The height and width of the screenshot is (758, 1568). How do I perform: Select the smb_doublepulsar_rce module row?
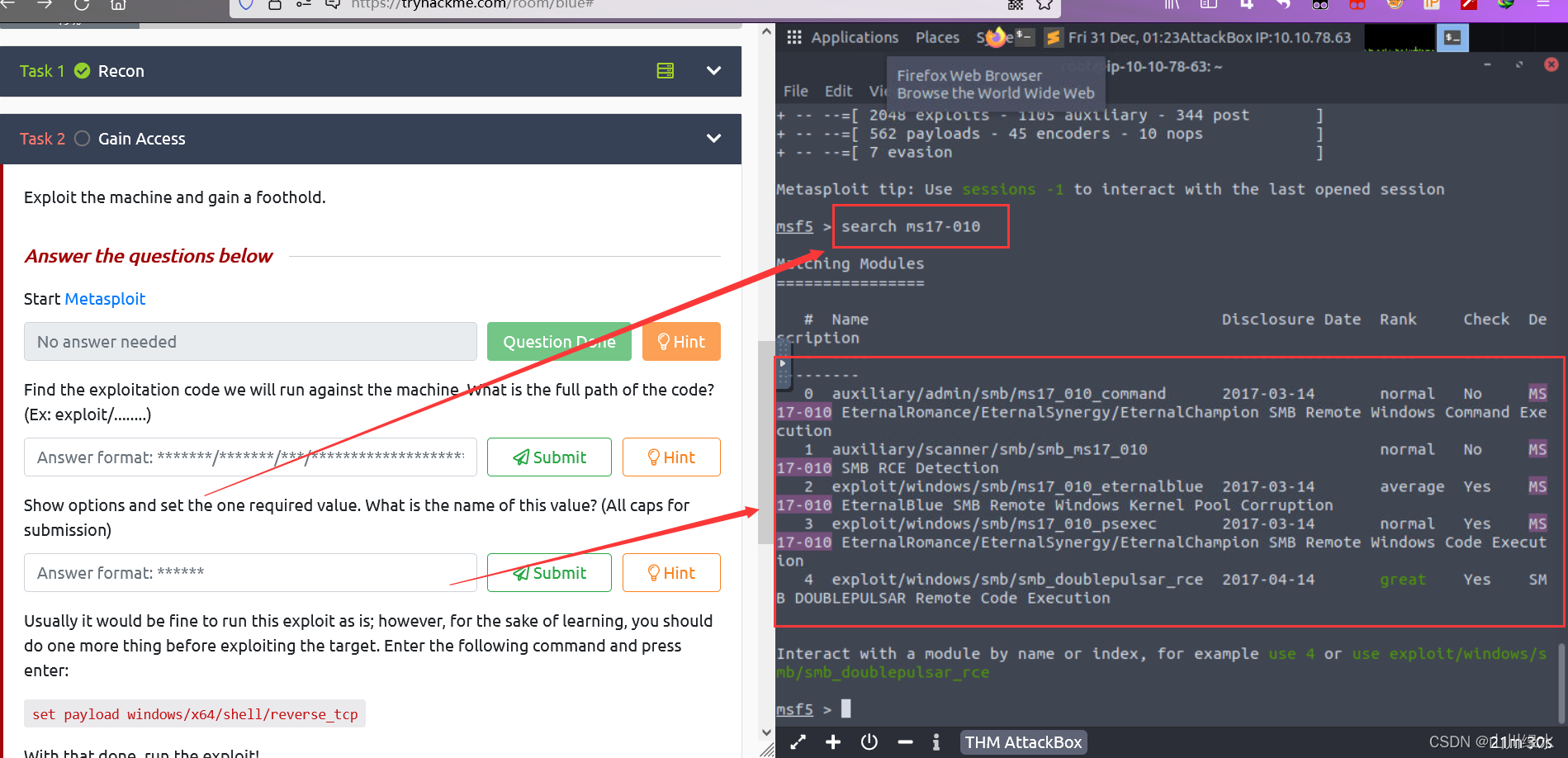[x=1162, y=588]
